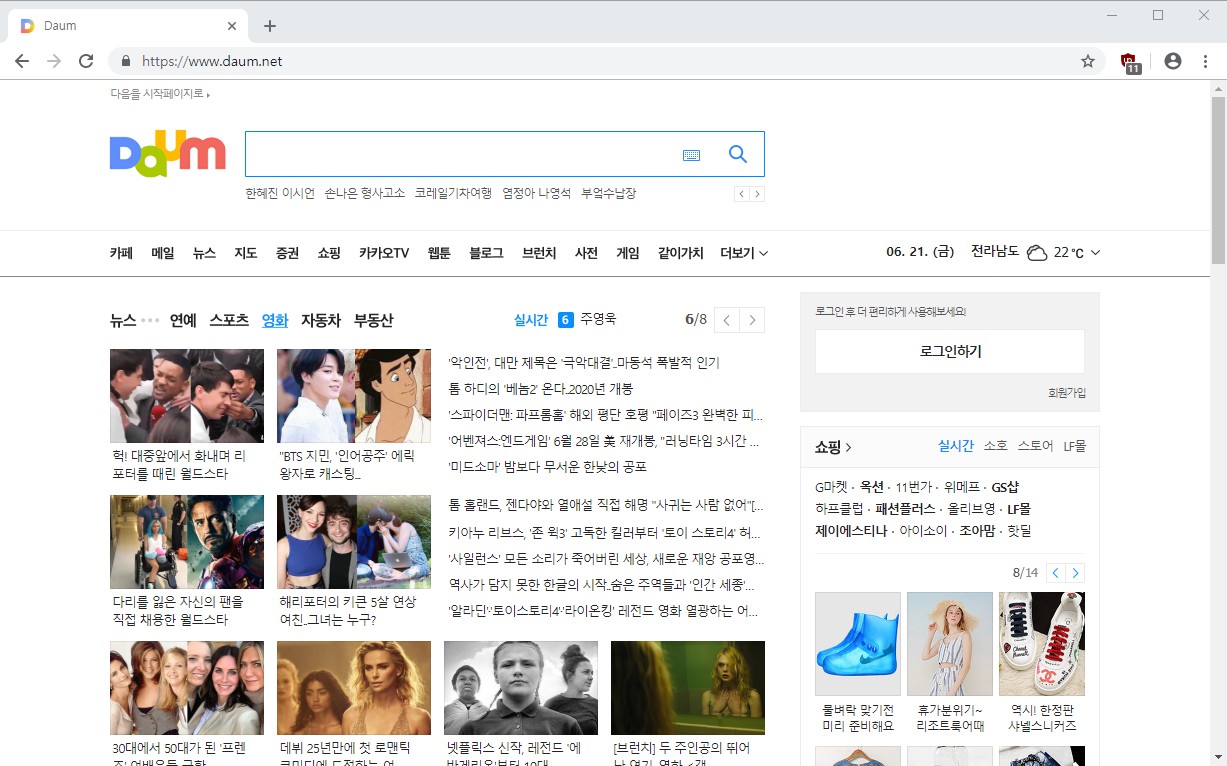Click the browser back arrow
This screenshot has width=1227, height=766.
22,61
